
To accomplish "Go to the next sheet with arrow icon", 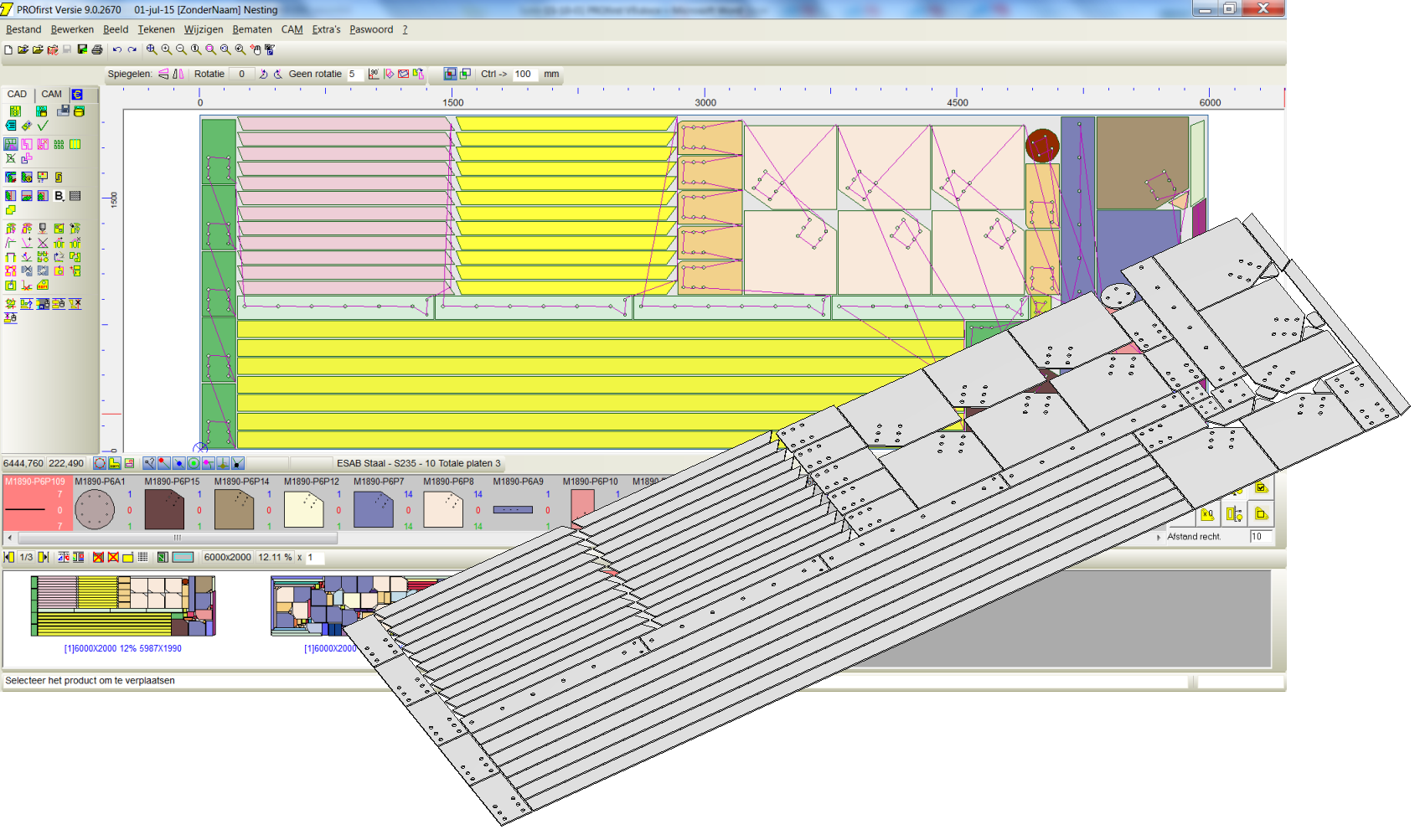I will [x=43, y=557].
